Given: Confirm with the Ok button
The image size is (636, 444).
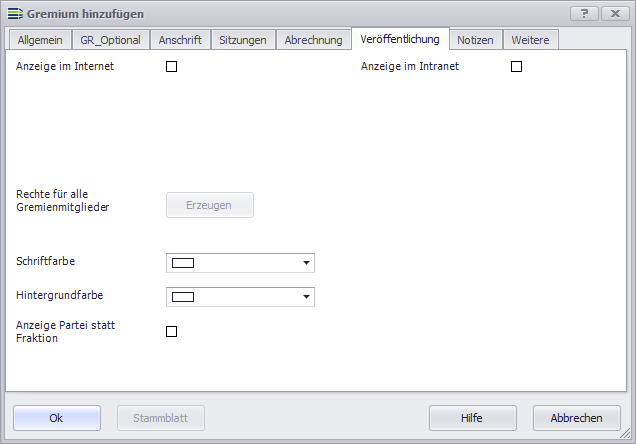Looking at the screenshot, I should (57, 418).
